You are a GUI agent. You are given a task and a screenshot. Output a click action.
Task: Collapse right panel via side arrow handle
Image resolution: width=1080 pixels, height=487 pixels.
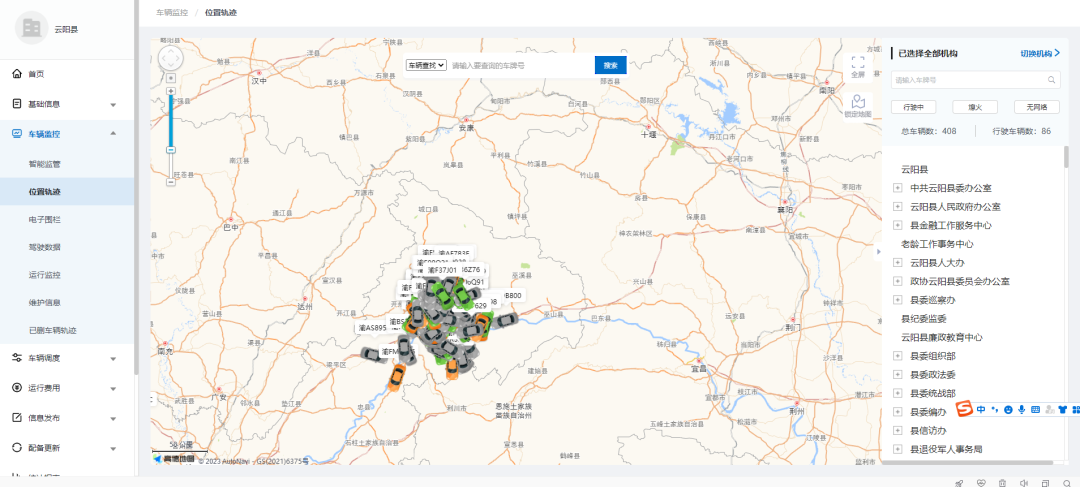click(x=878, y=252)
